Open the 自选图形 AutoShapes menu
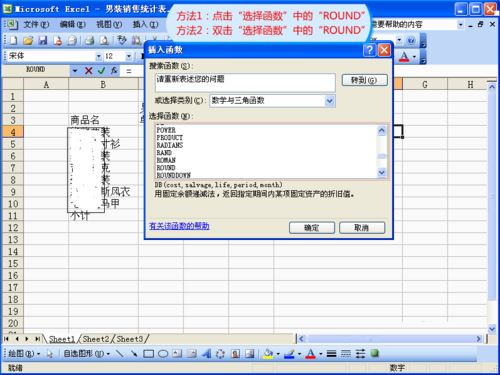Screen dimensions: 500x375 pyautogui.click(x=87, y=354)
